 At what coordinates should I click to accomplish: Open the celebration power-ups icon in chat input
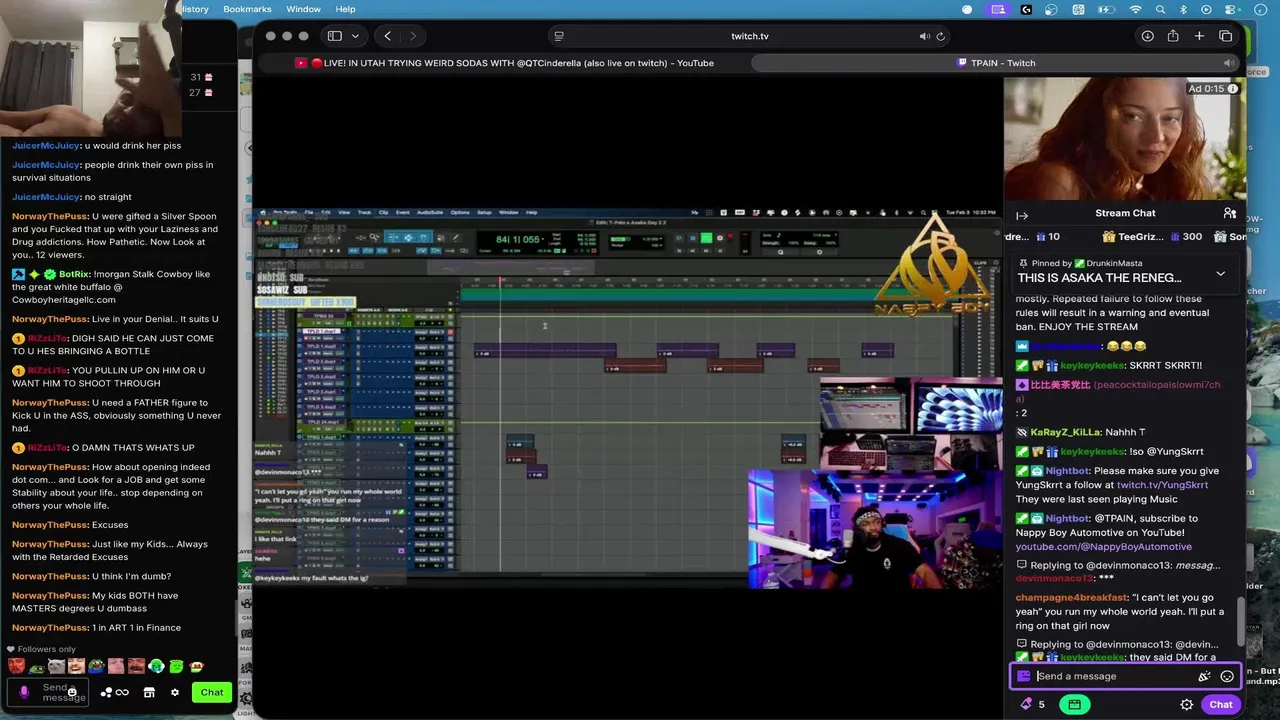point(1204,676)
